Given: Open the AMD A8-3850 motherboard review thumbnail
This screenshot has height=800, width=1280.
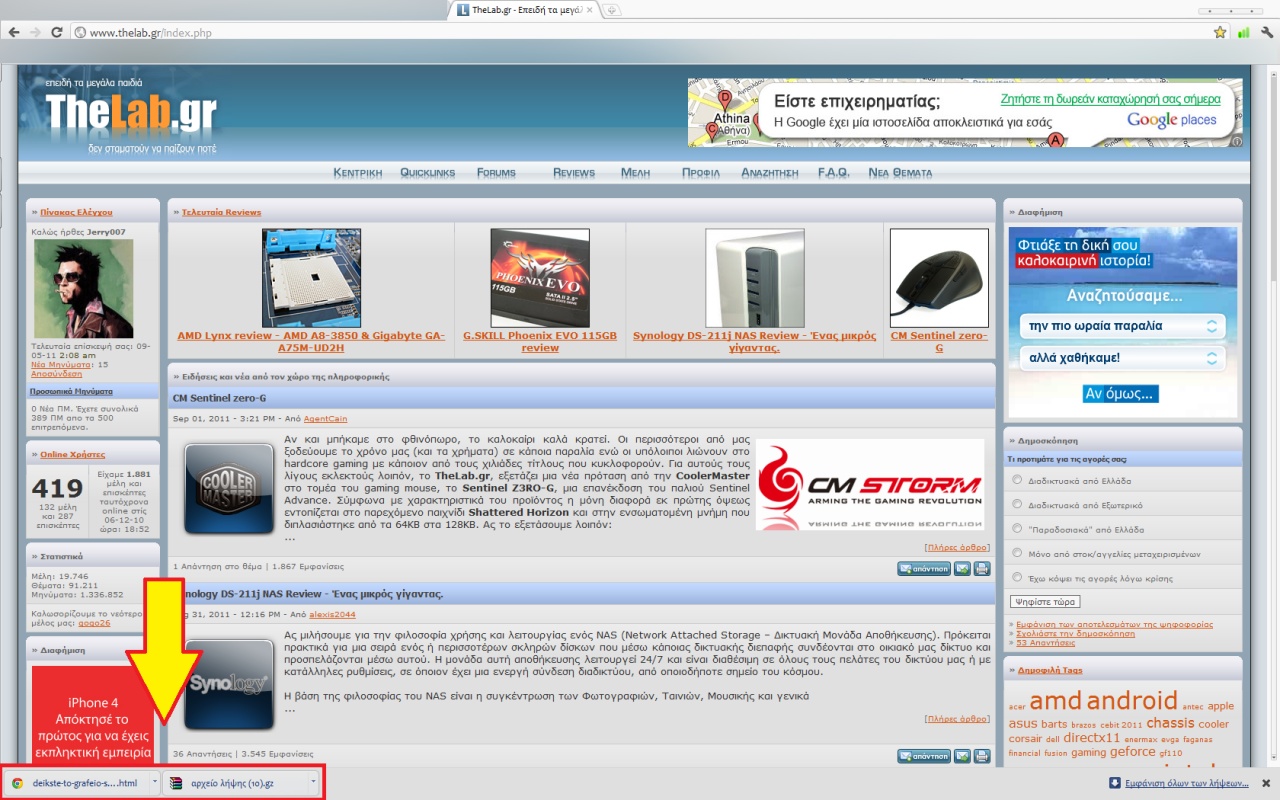Looking at the screenshot, I should click(x=311, y=278).
